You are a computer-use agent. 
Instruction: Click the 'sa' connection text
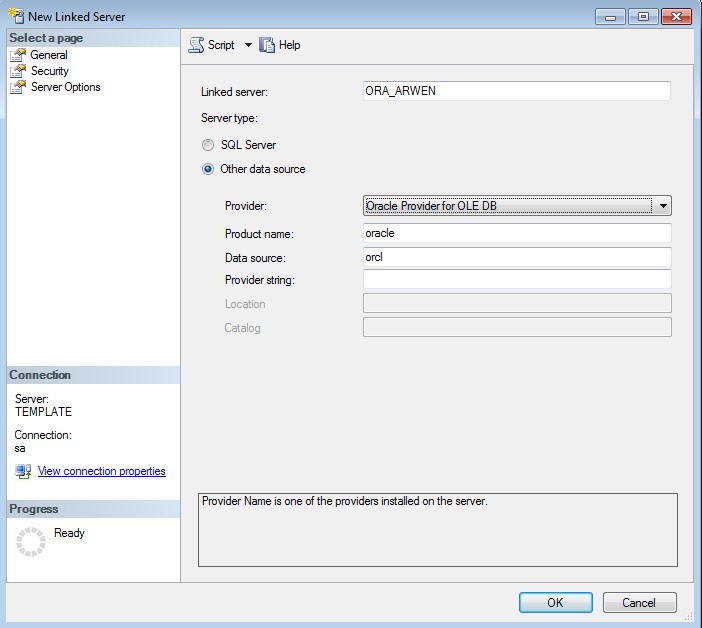click(x=20, y=449)
